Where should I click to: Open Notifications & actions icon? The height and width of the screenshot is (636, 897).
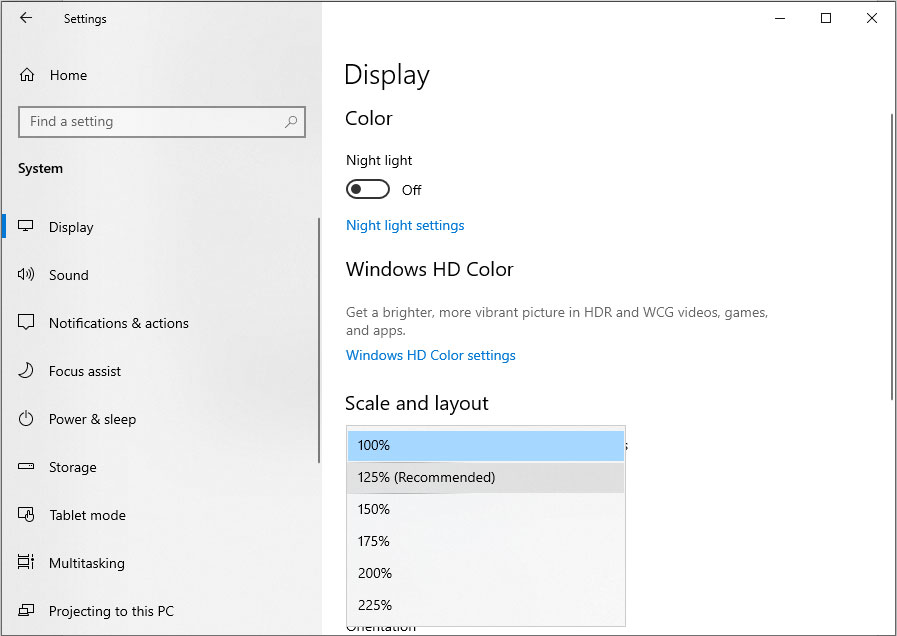pos(27,323)
